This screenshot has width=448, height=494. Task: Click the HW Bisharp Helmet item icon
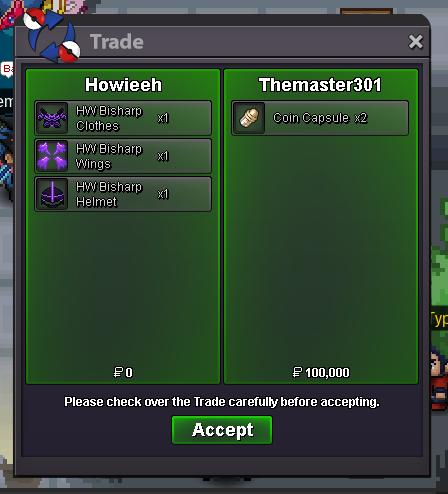pyautogui.click(x=52, y=194)
